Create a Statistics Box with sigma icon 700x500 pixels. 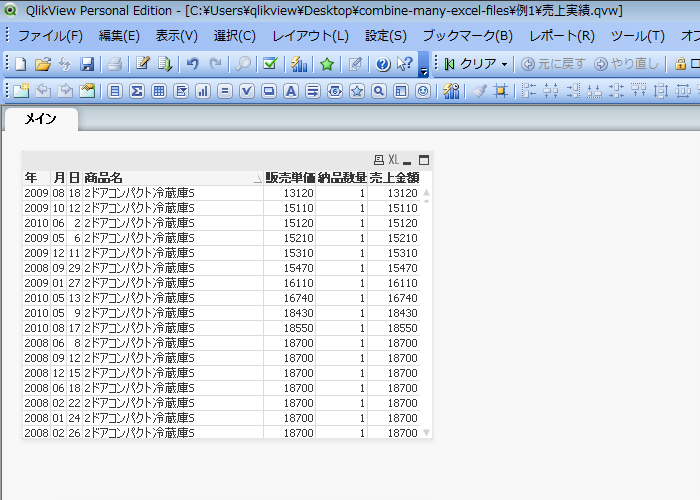[137, 91]
